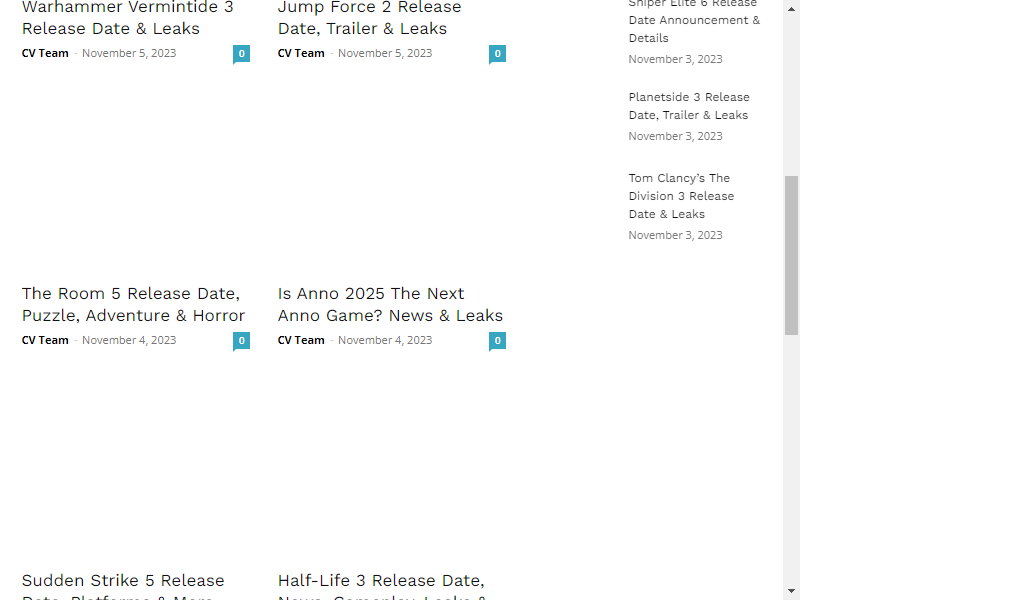Open comment count badge for Warhammer Vermintide 3
Image resolution: width=1024 pixels, height=600 pixels.
click(242, 54)
